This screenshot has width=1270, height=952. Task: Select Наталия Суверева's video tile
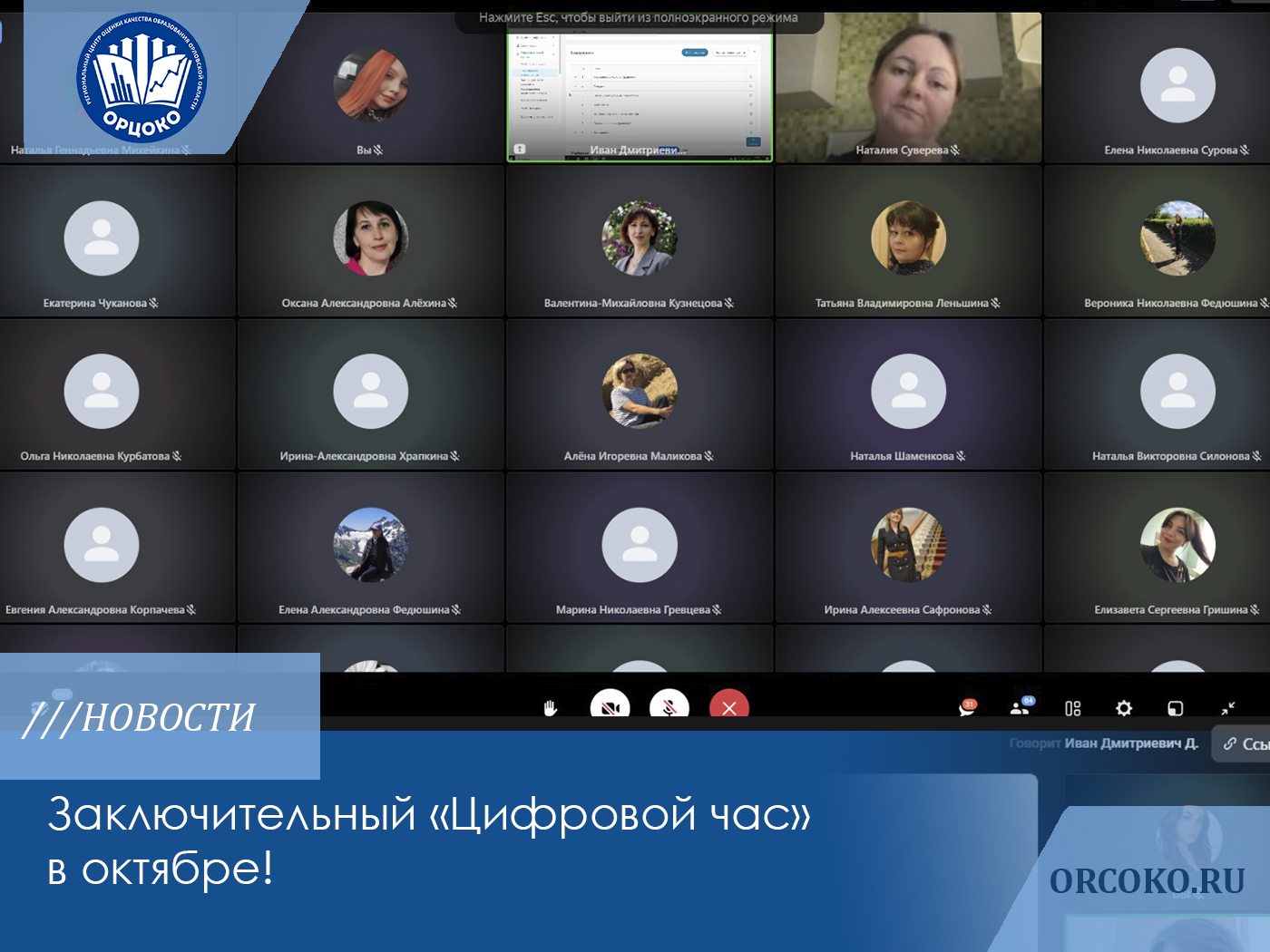(x=908, y=86)
